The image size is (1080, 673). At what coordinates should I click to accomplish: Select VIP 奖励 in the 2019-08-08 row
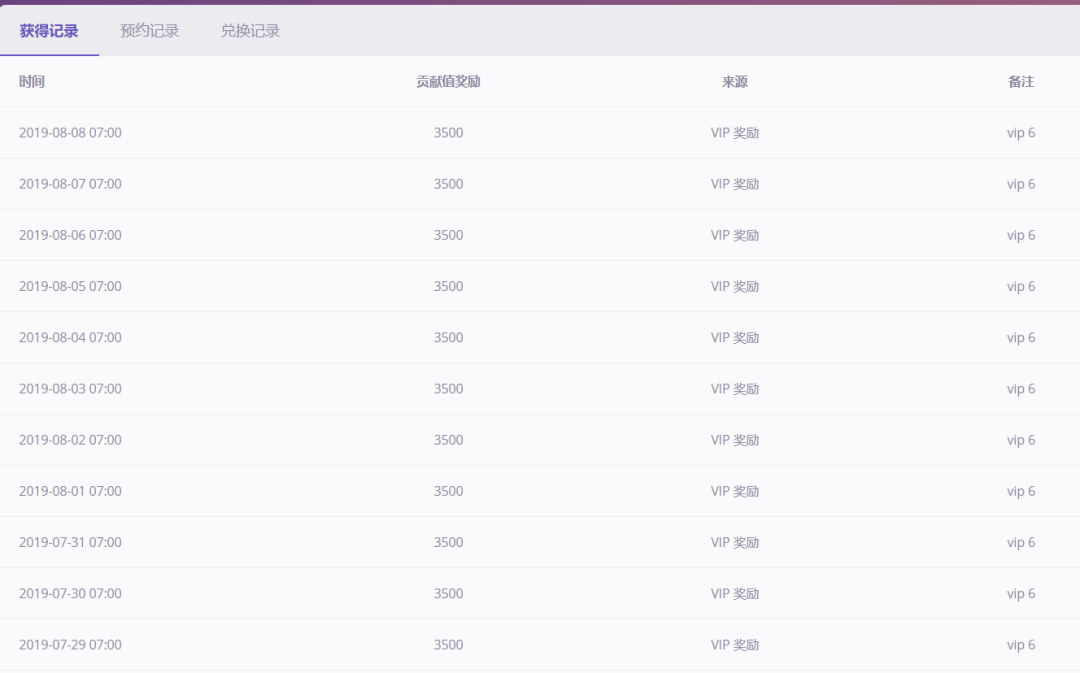(735, 132)
